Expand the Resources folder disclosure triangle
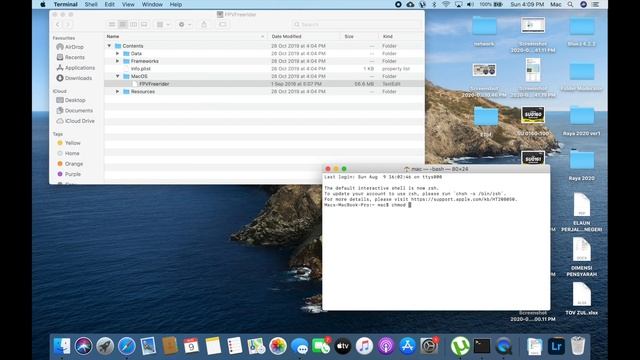This screenshot has height=360, width=640. (118, 91)
